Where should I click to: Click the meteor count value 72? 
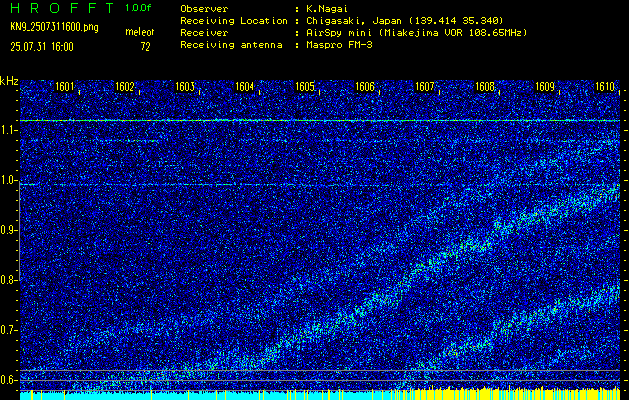(x=145, y=47)
